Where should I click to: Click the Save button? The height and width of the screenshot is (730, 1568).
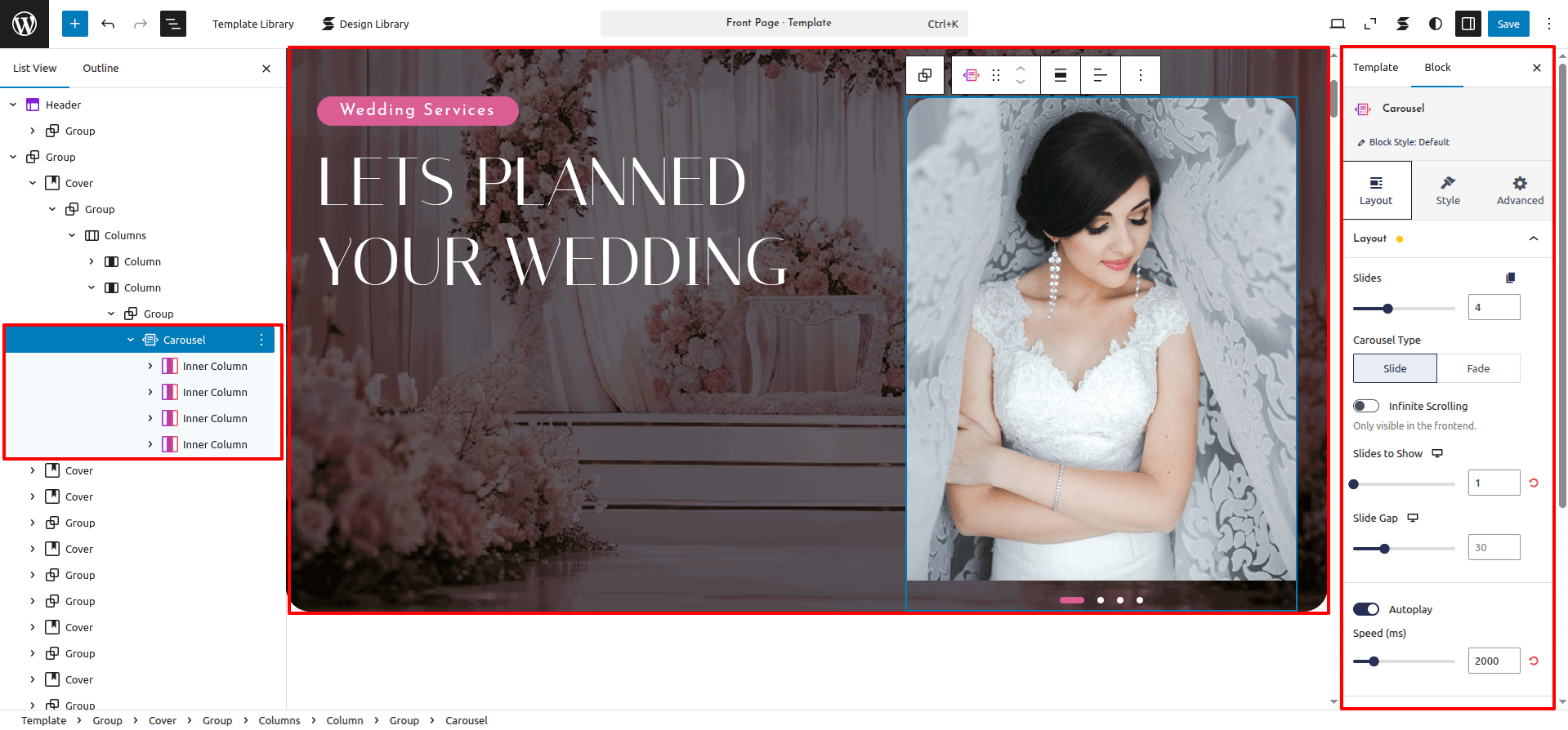[x=1508, y=24]
